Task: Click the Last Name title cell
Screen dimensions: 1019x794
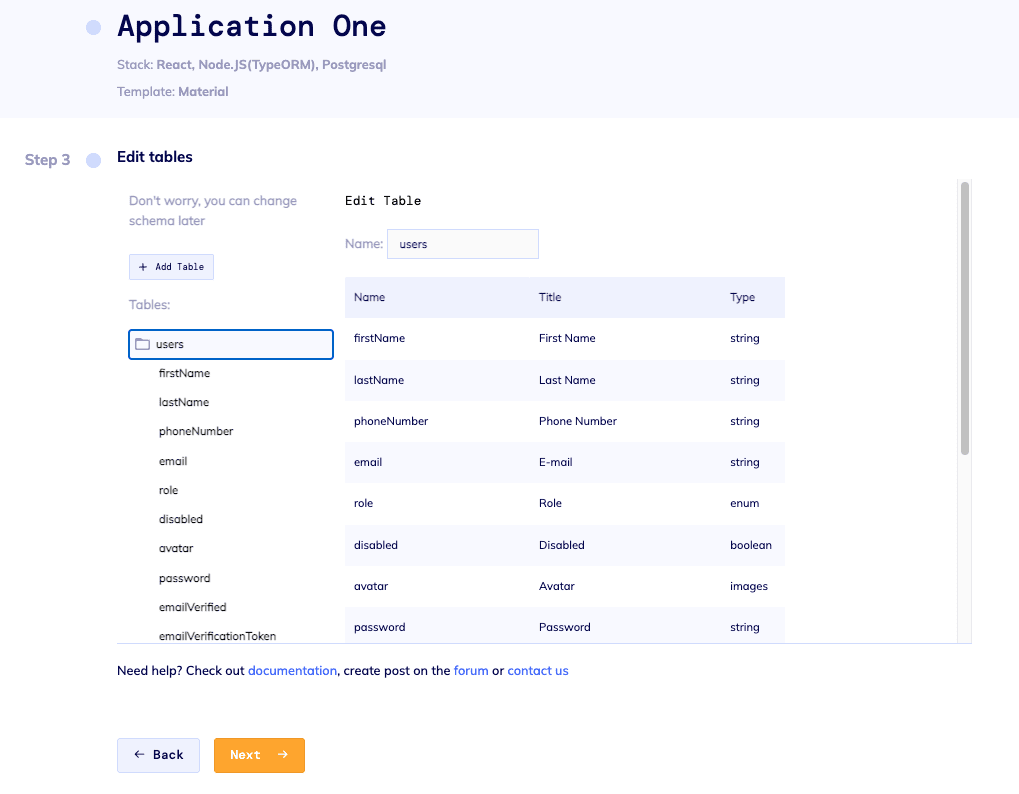Action: pos(567,380)
